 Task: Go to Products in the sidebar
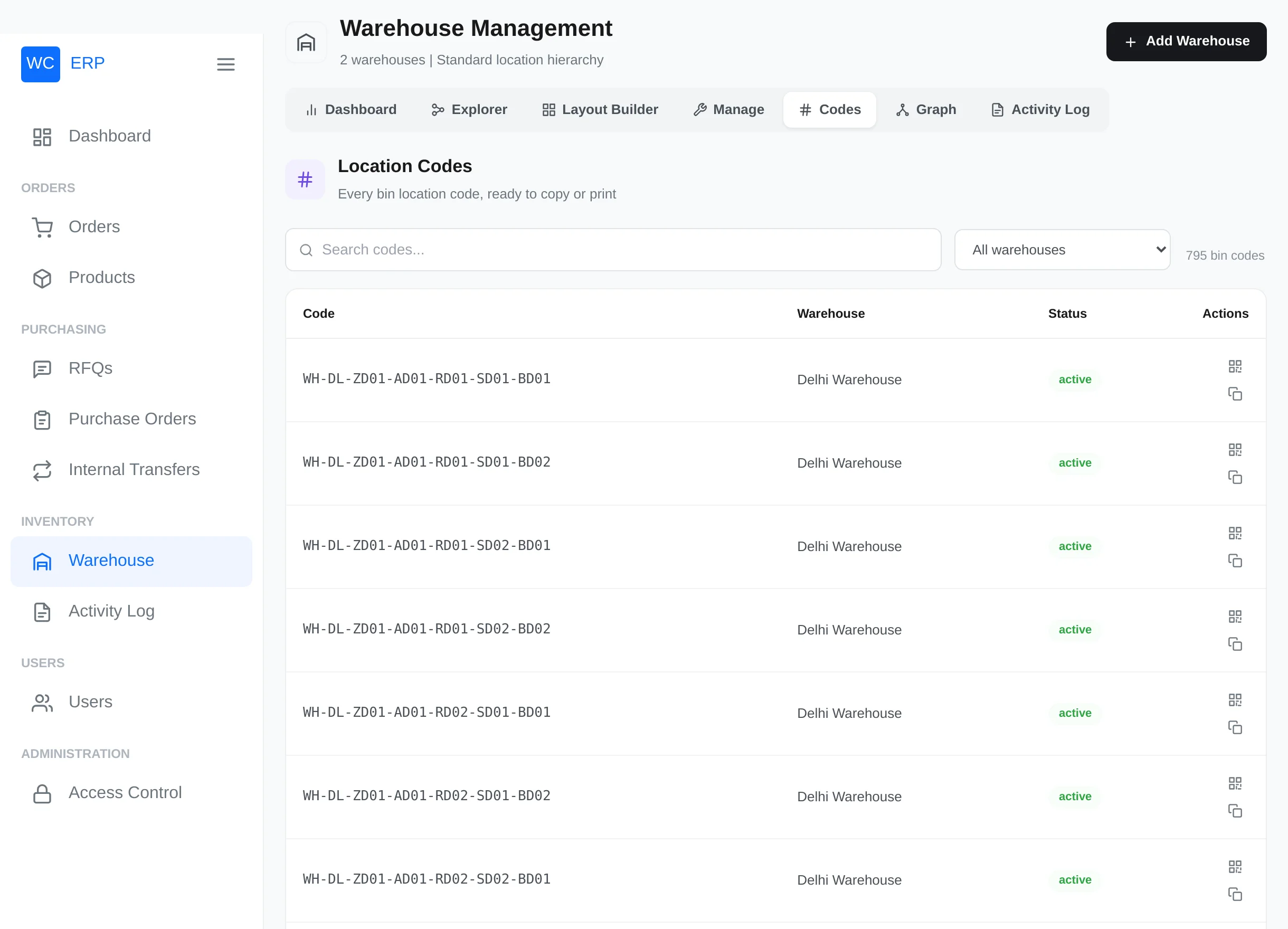tap(131, 278)
